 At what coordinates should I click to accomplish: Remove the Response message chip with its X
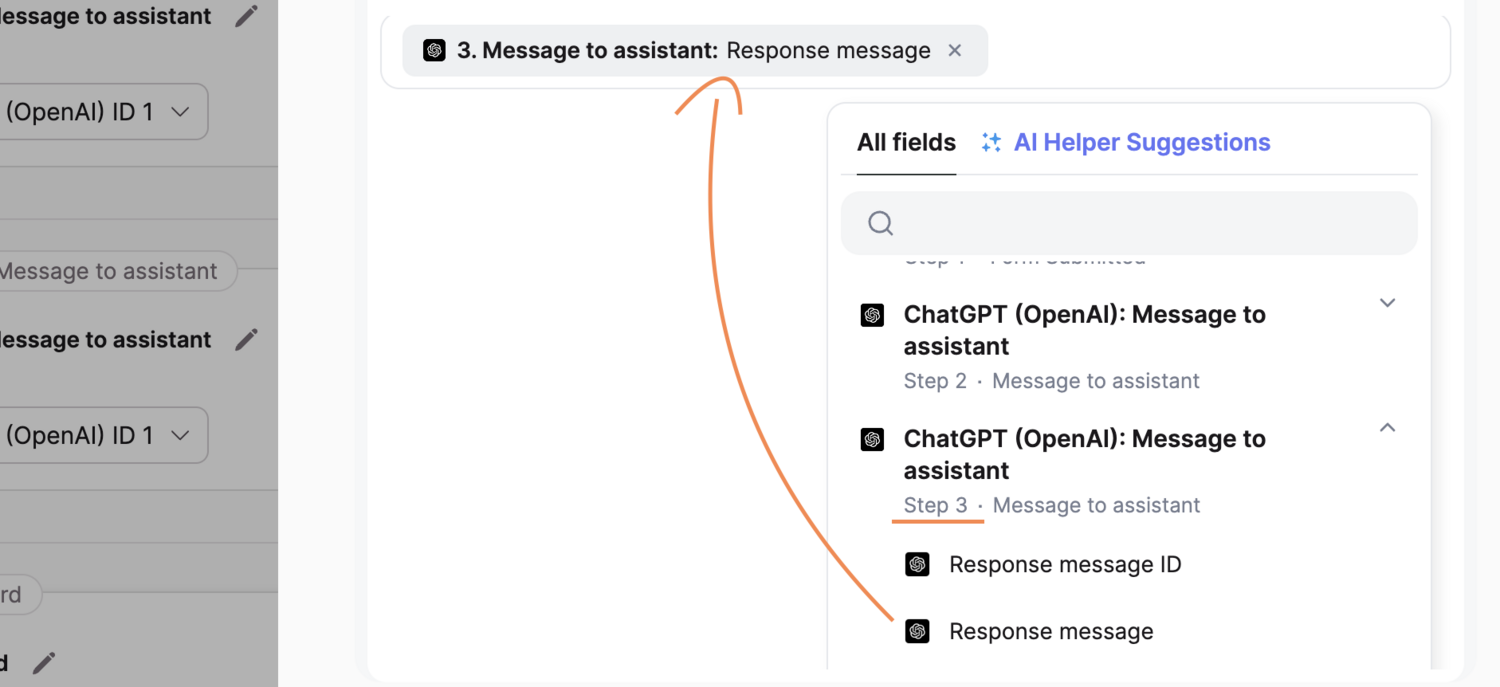pos(955,51)
